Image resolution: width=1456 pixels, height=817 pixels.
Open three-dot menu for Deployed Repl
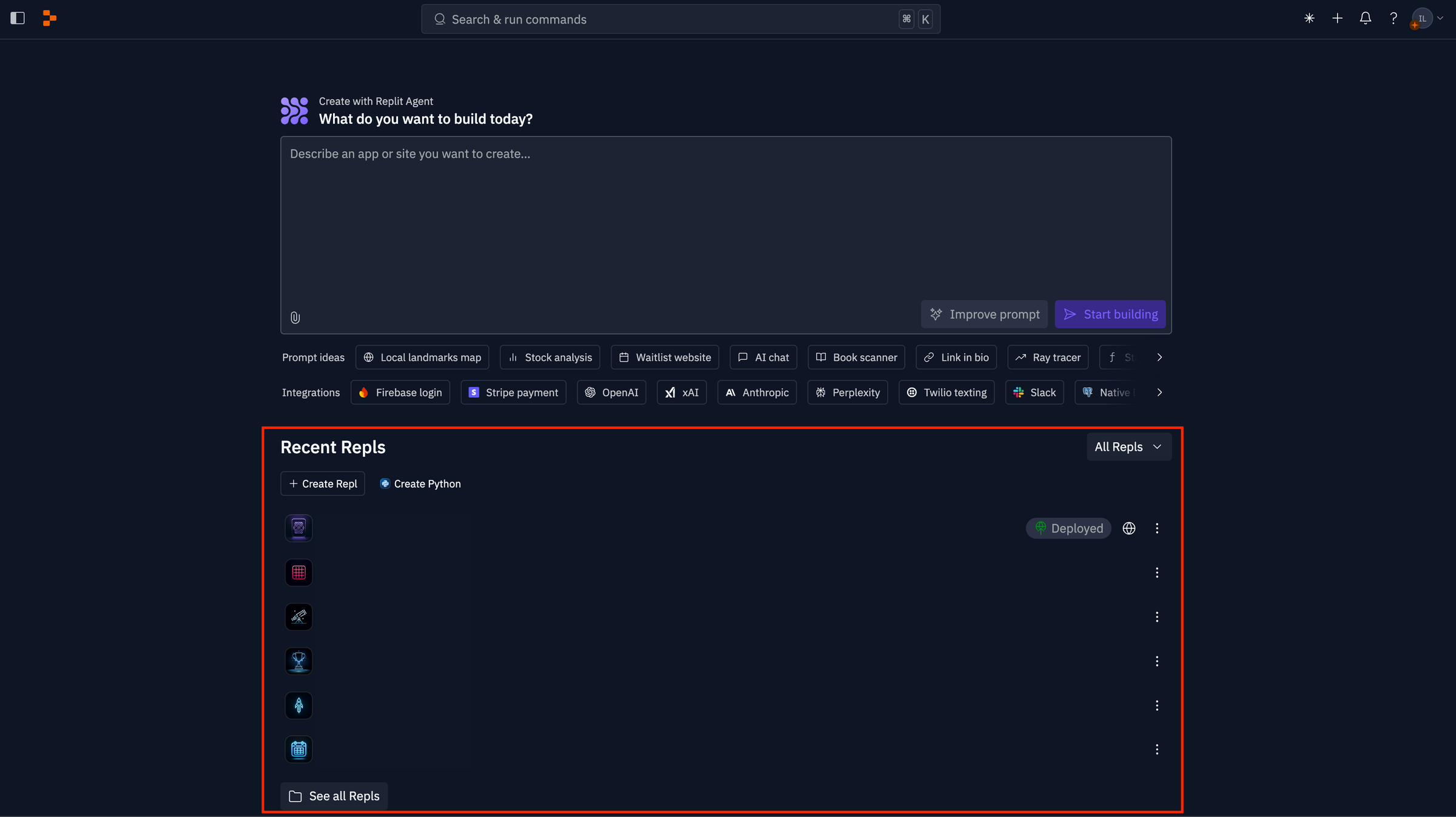pyautogui.click(x=1157, y=528)
